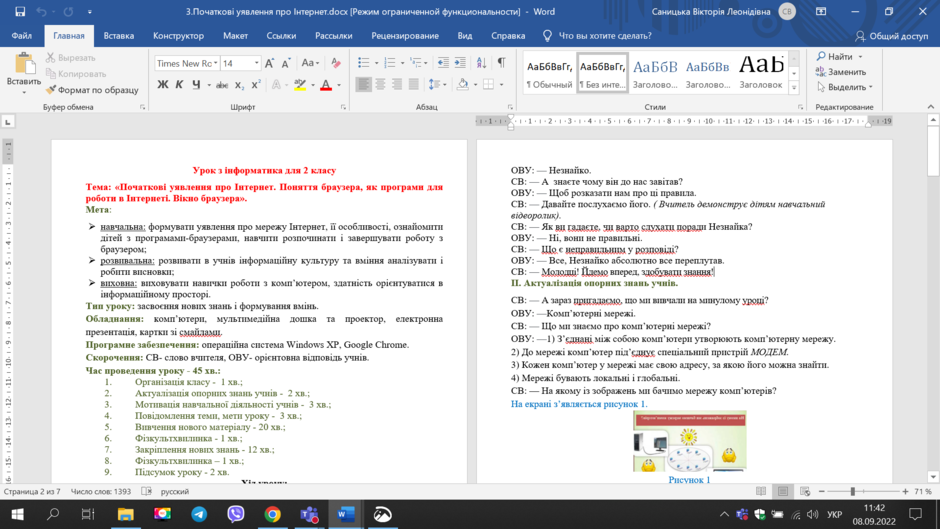Click the bulleted list icon

[363, 63]
